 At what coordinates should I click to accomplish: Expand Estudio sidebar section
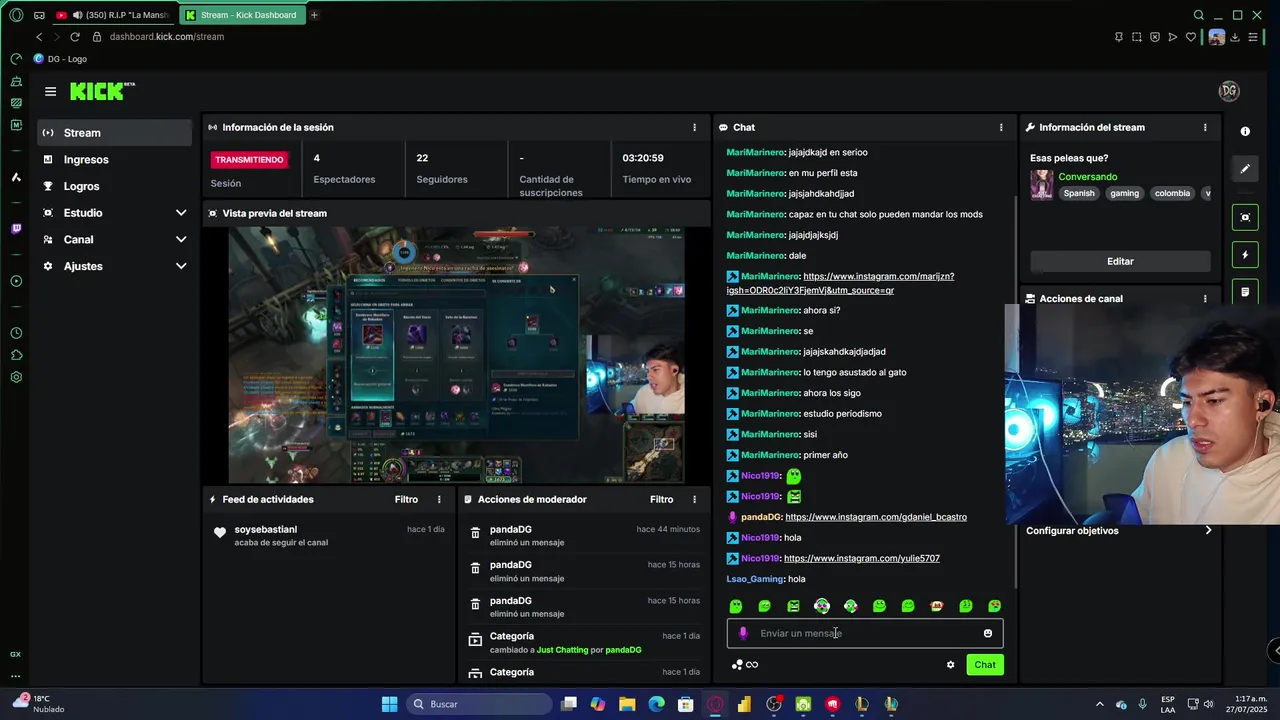click(x=181, y=213)
